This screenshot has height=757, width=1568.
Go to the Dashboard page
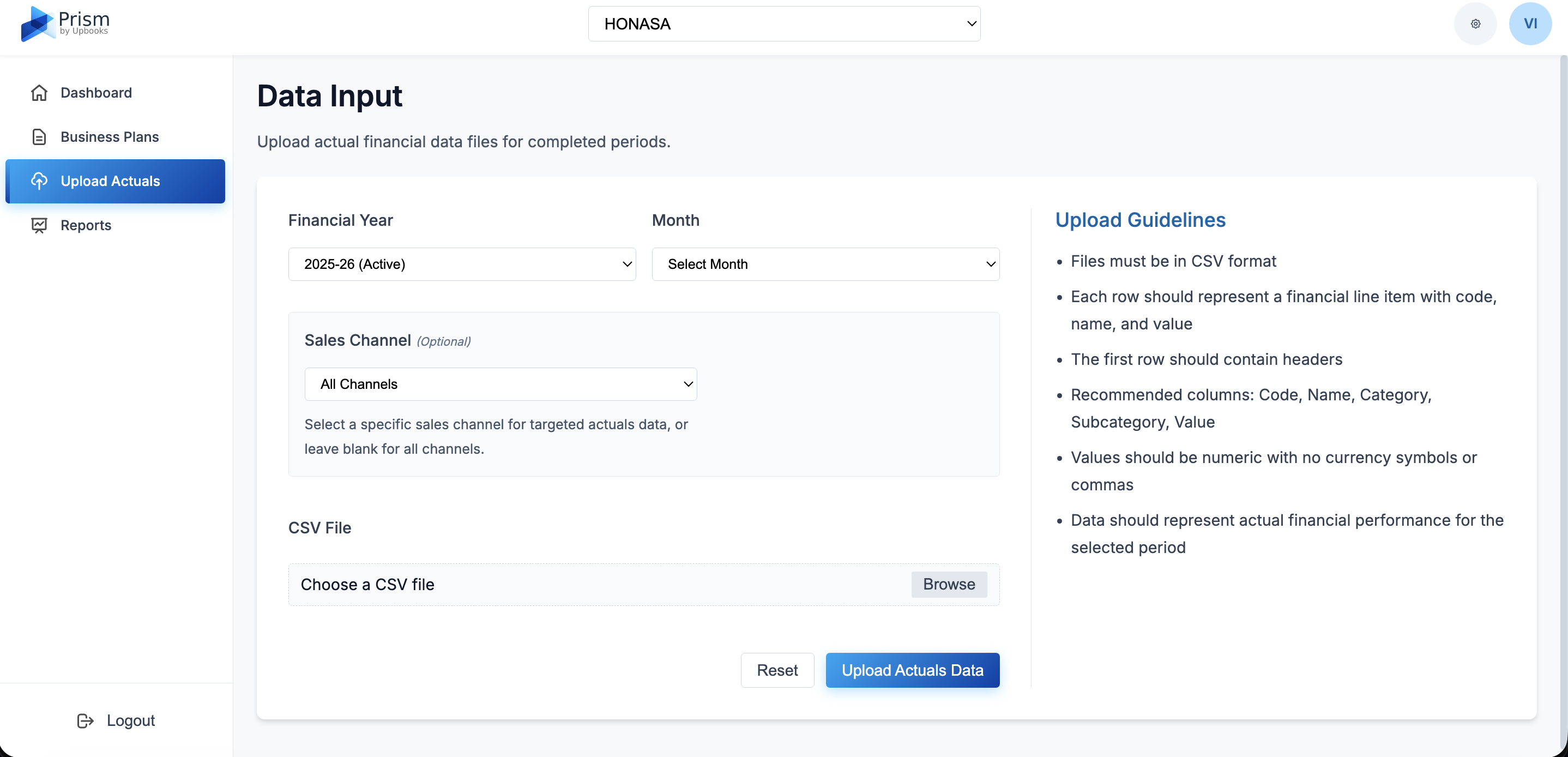coord(96,93)
